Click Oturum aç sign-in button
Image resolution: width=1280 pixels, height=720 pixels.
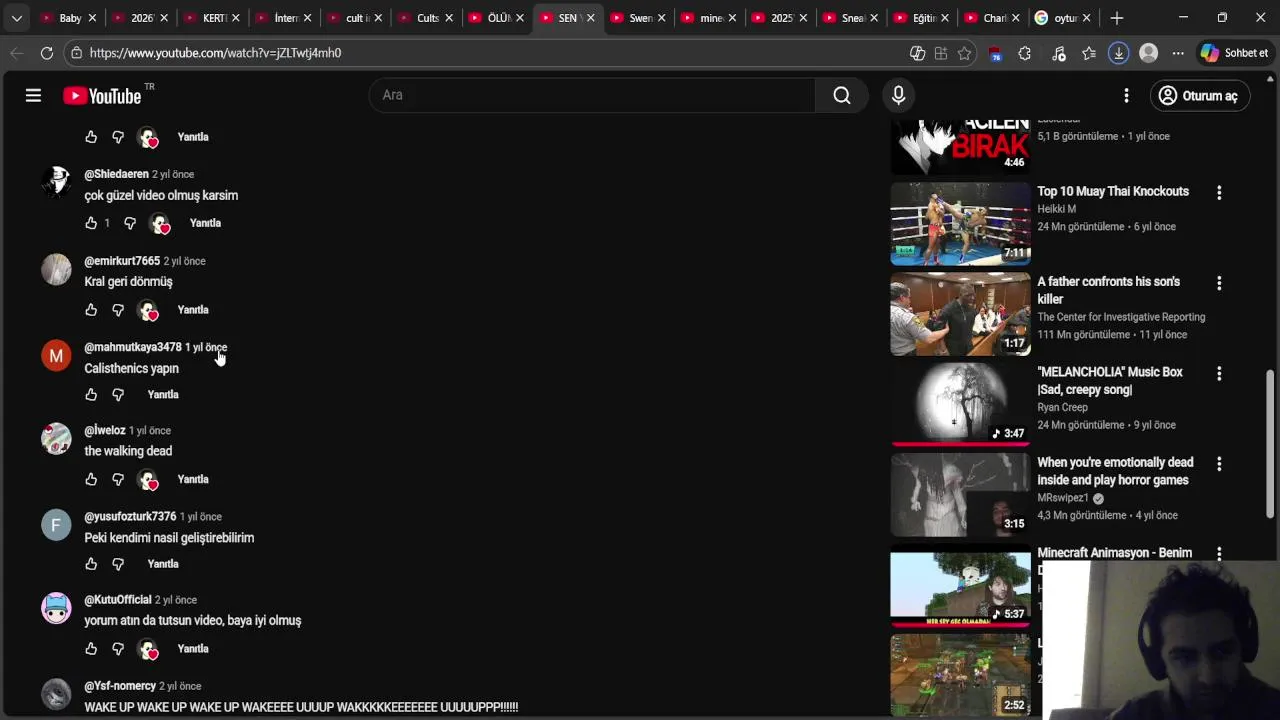coord(1199,96)
